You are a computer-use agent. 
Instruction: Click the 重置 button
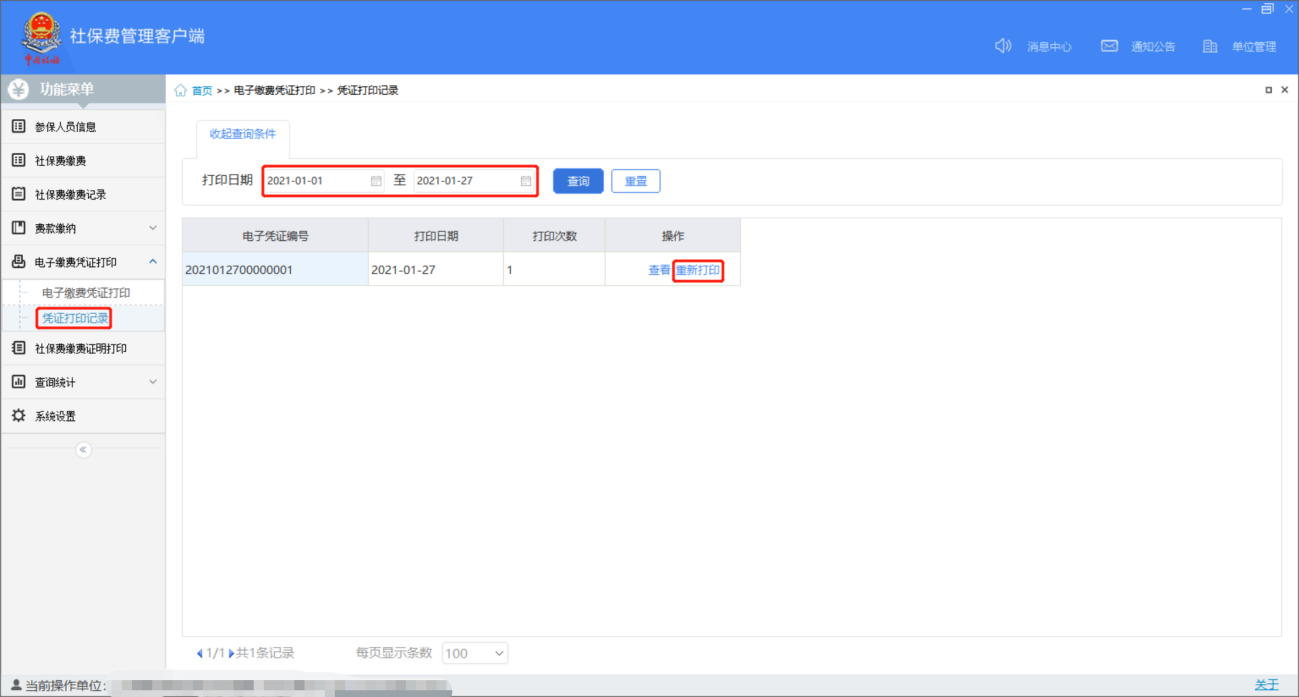tap(636, 181)
